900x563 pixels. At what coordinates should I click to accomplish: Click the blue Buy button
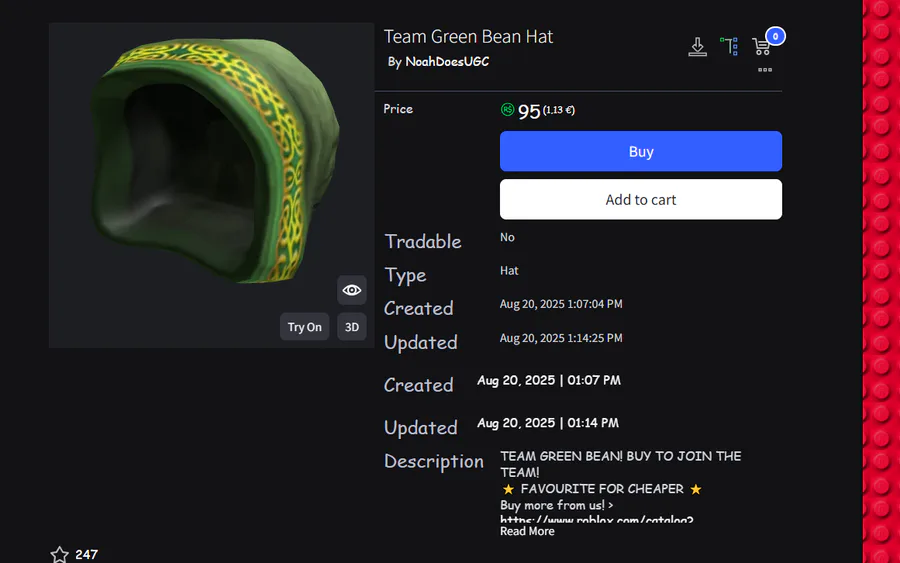pyautogui.click(x=641, y=152)
